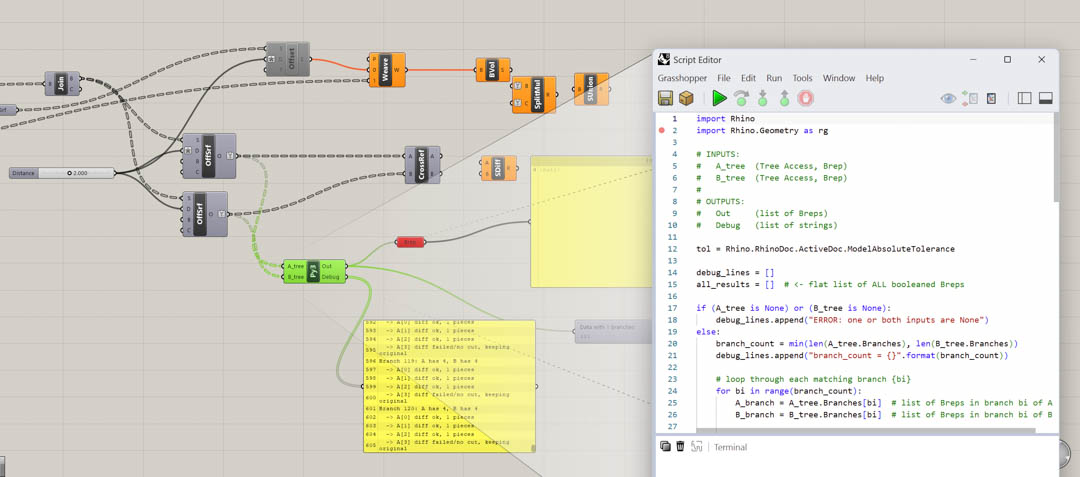Toggle the left sidebar panel layout icon
The image size is (1080, 477).
[x=1024, y=98]
